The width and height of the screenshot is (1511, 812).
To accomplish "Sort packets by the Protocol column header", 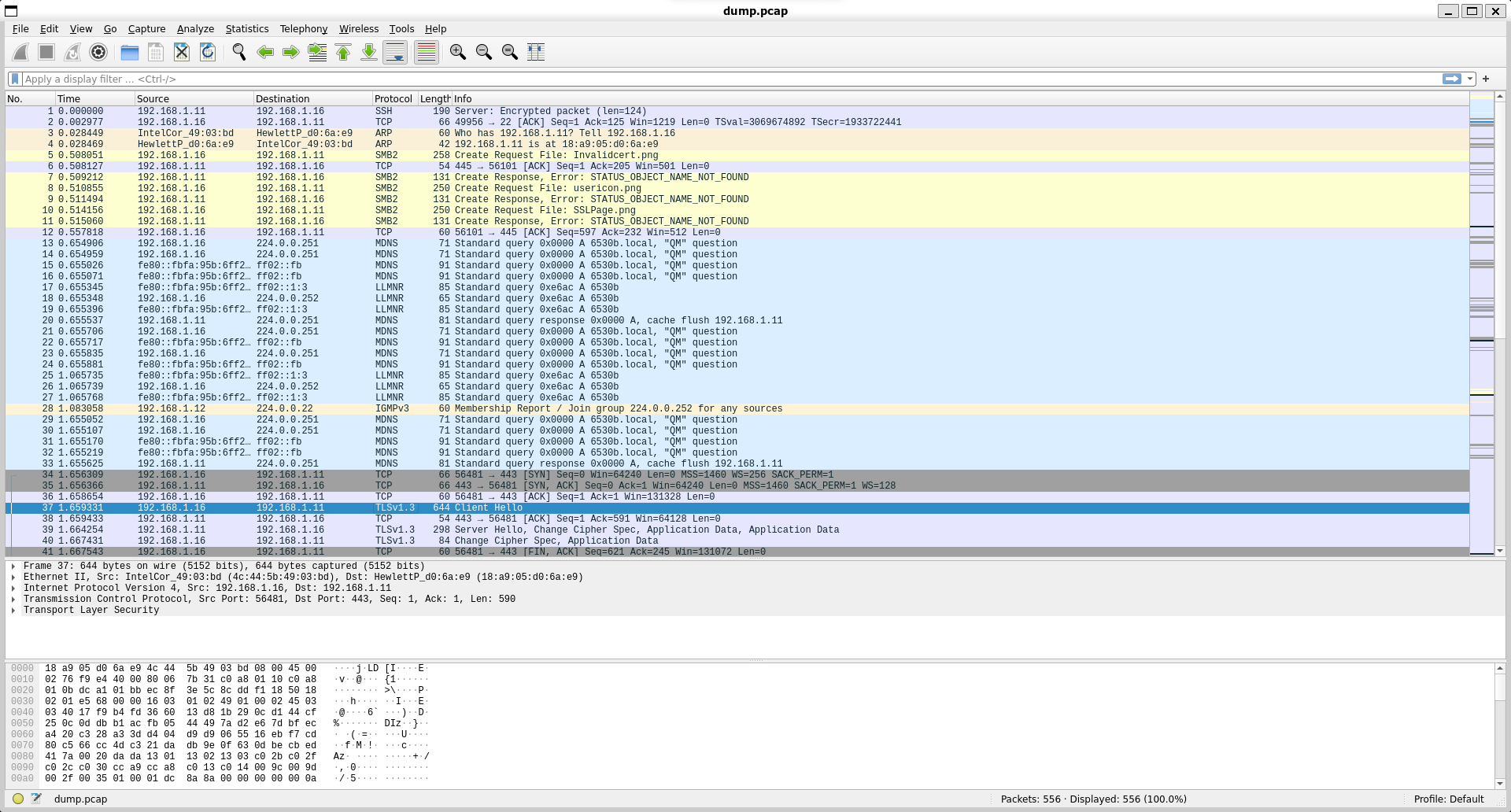I will (x=393, y=98).
